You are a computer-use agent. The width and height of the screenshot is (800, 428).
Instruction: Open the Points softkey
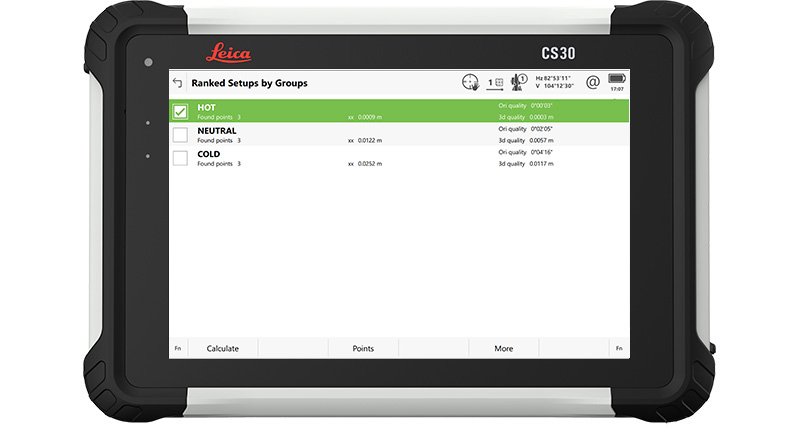pos(363,348)
